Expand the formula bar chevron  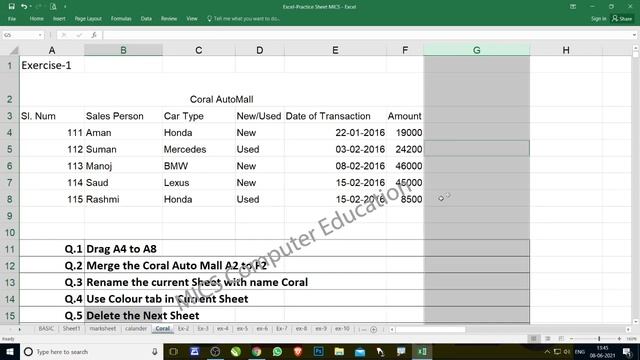[634, 35]
